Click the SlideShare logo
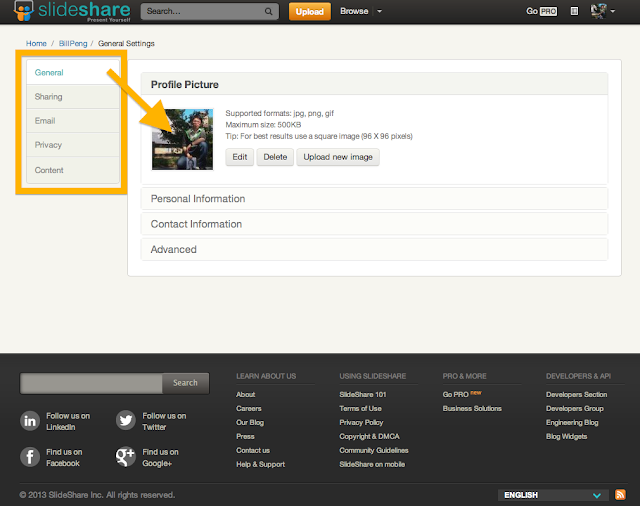Image resolution: width=640 pixels, height=506 pixels. point(72,11)
